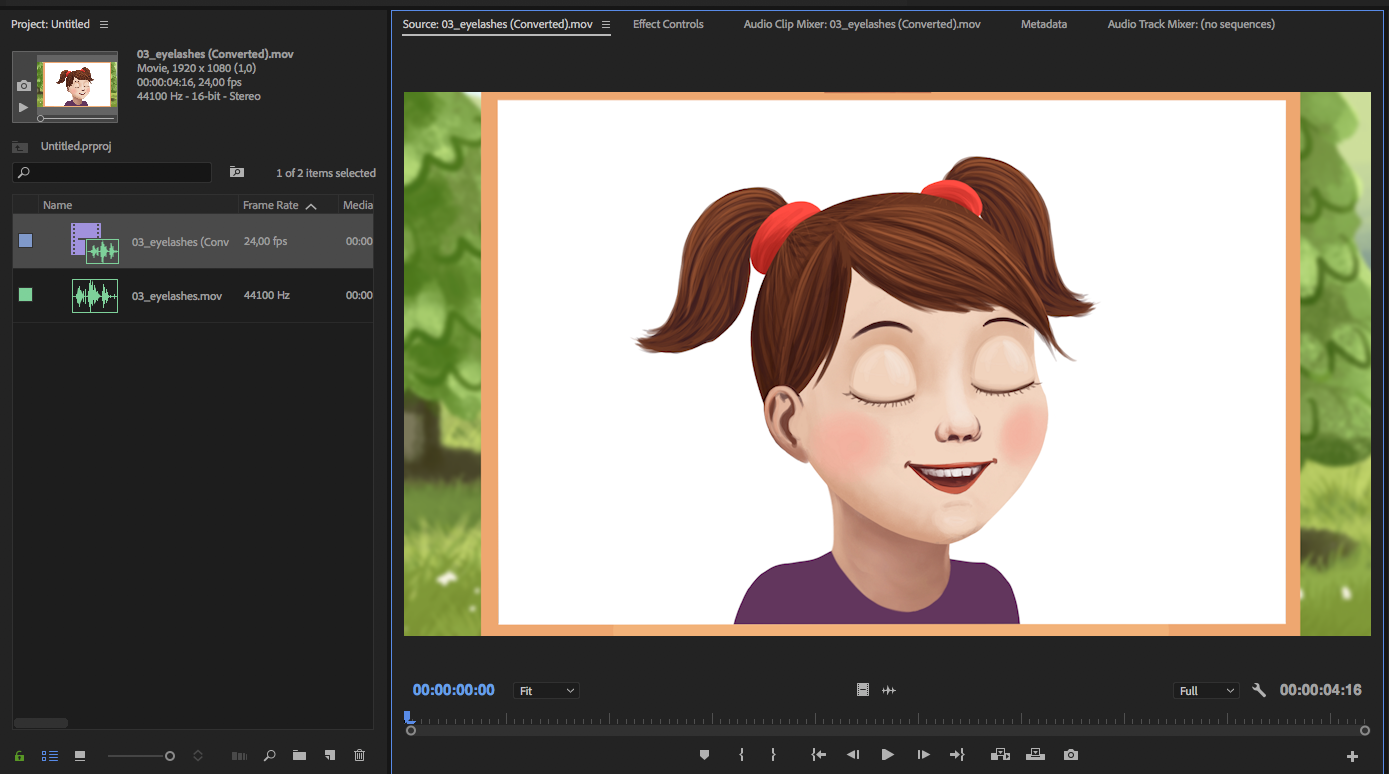Screen dimensions: 1389x774
Task: Click Project panel horizontal scrollbar
Action: (41, 723)
